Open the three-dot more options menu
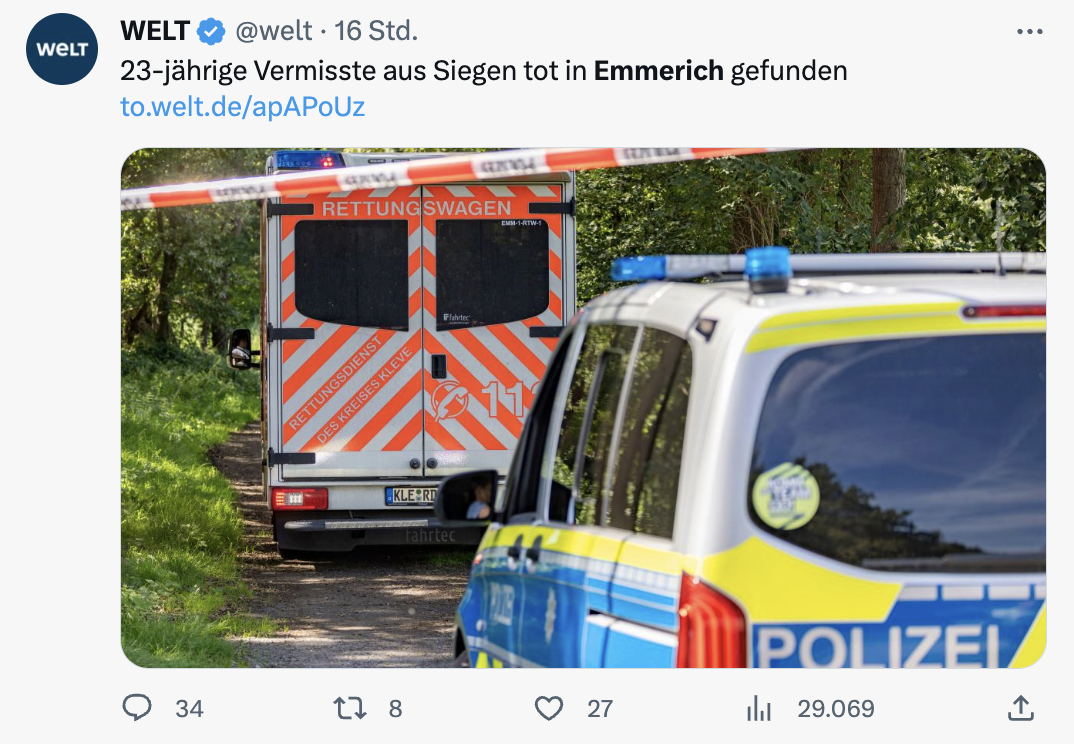This screenshot has width=1074, height=744. point(1029,32)
